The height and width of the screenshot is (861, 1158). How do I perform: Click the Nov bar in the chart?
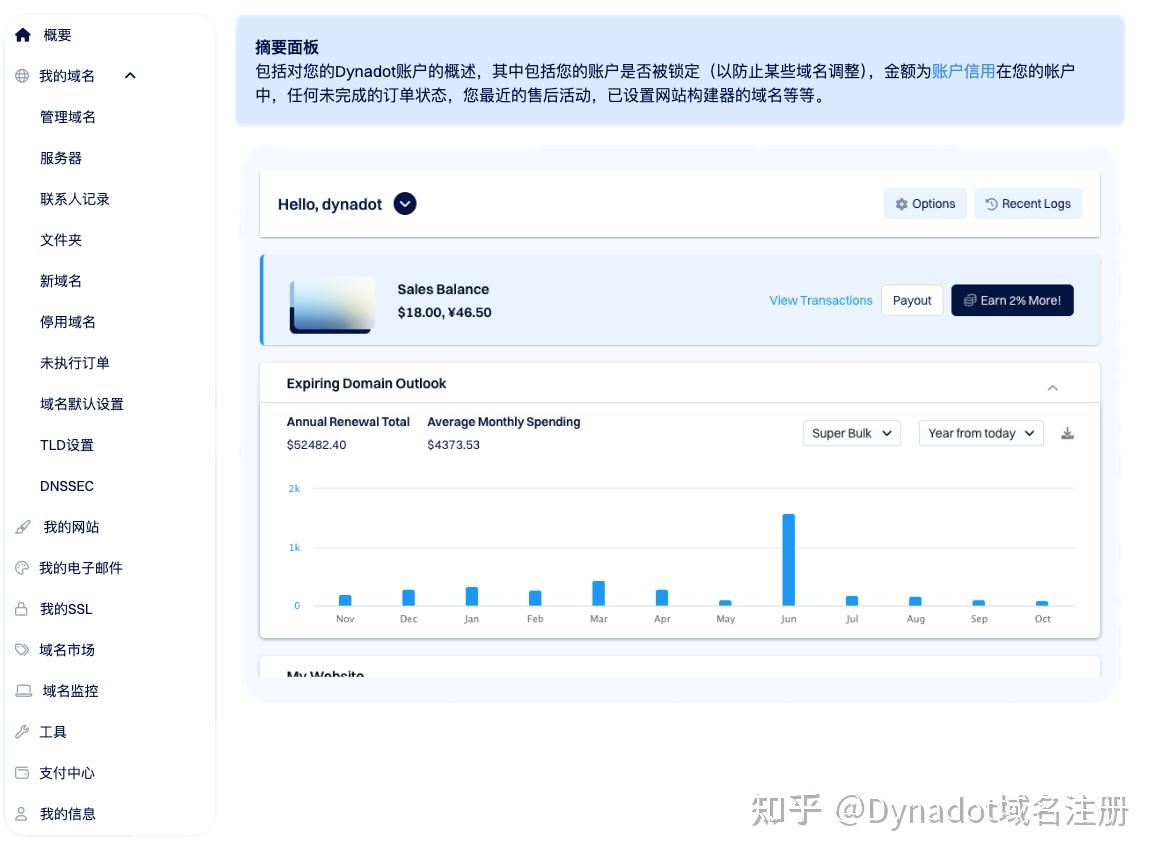(345, 600)
